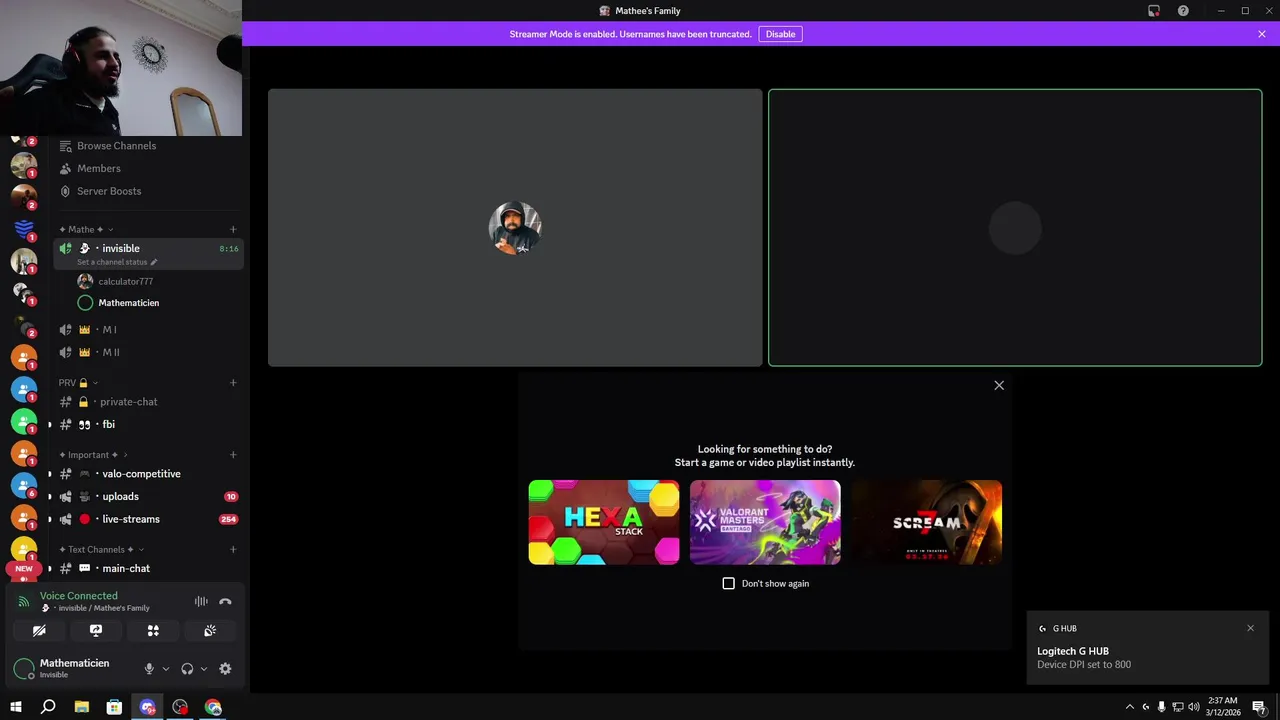Screen dimensions: 1280x720
Task: Mute the microphone in the user panel
Action: (x=149, y=669)
